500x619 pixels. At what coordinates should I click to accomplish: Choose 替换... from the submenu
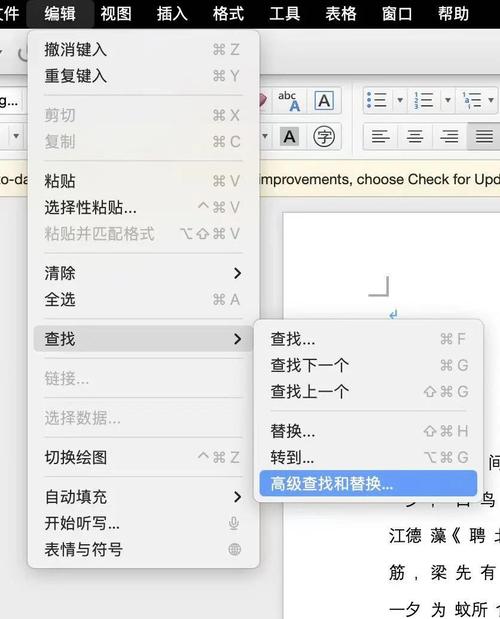click(x=368, y=431)
